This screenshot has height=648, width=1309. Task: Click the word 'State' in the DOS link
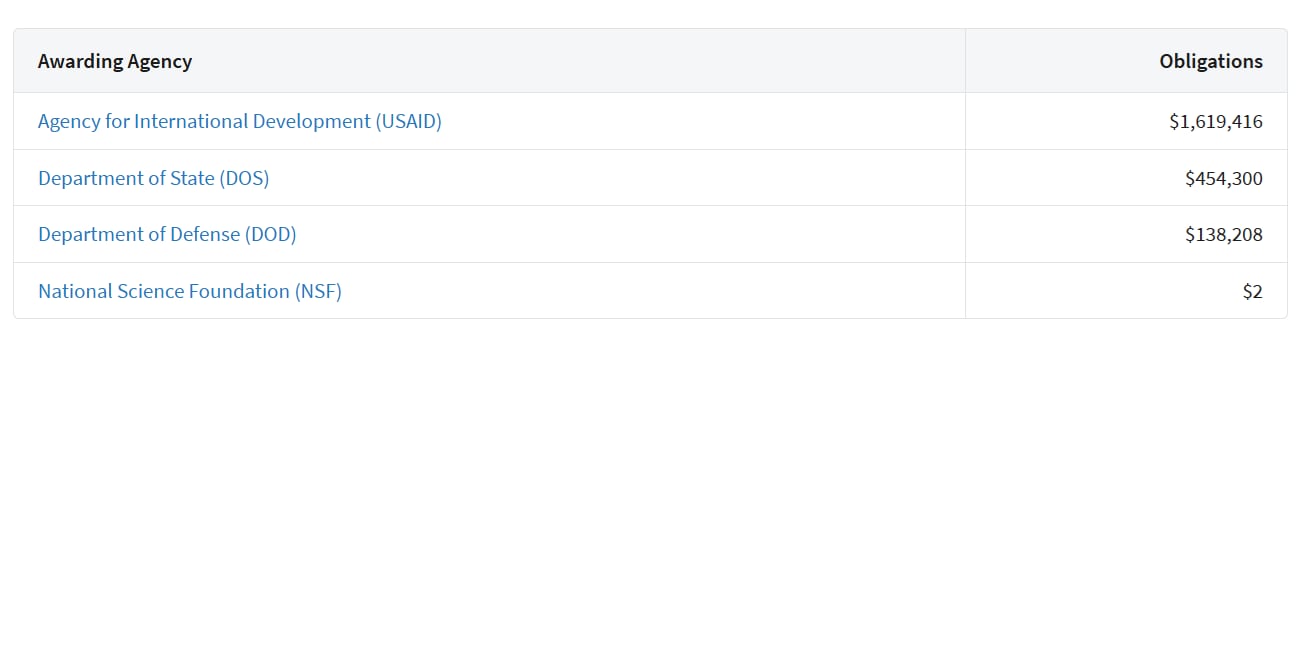pyautogui.click(x=193, y=178)
